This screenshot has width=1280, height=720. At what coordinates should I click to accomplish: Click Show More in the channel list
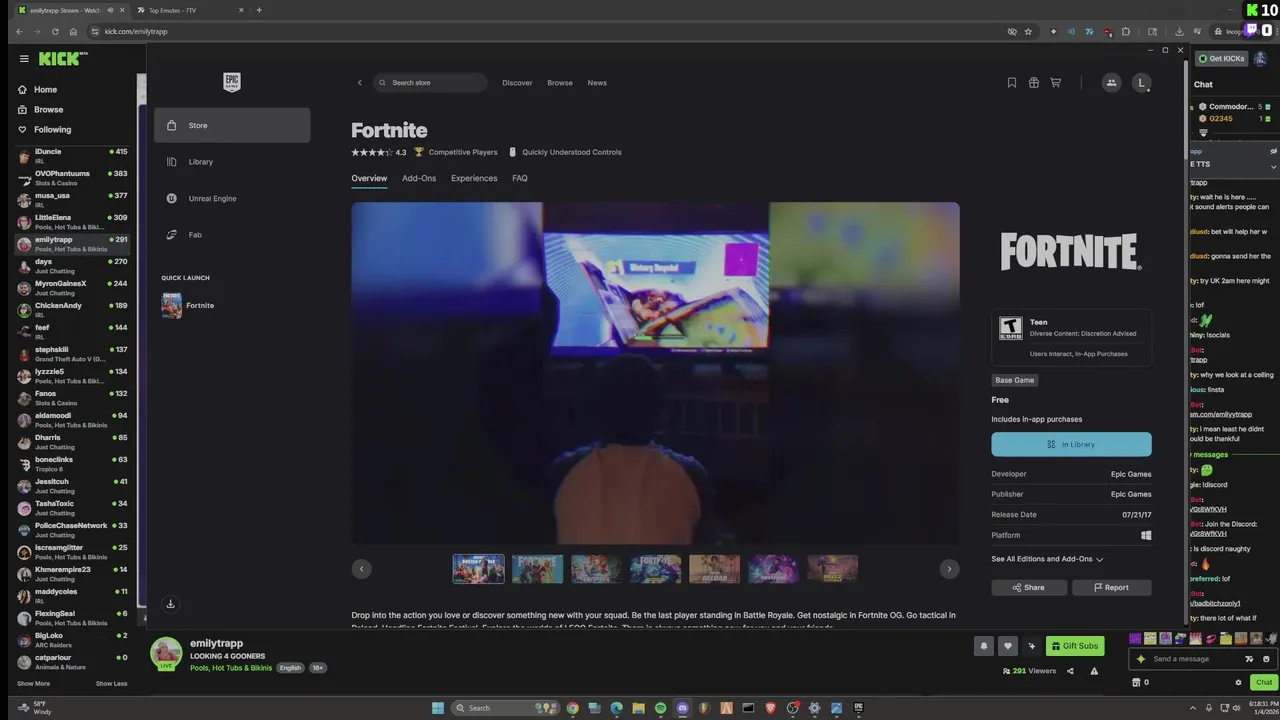(x=33, y=684)
